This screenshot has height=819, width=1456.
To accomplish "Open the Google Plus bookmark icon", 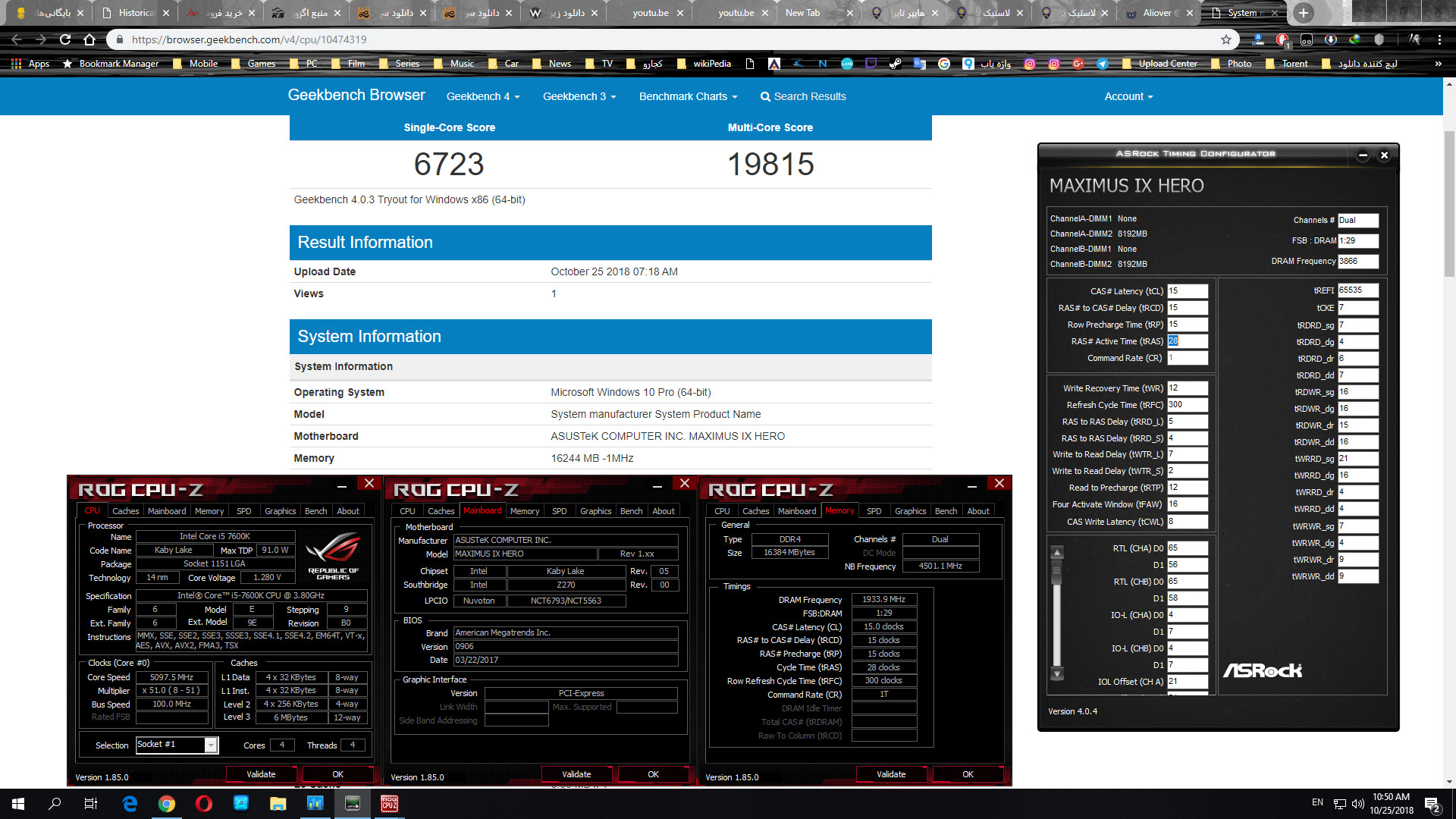I will (x=1078, y=64).
